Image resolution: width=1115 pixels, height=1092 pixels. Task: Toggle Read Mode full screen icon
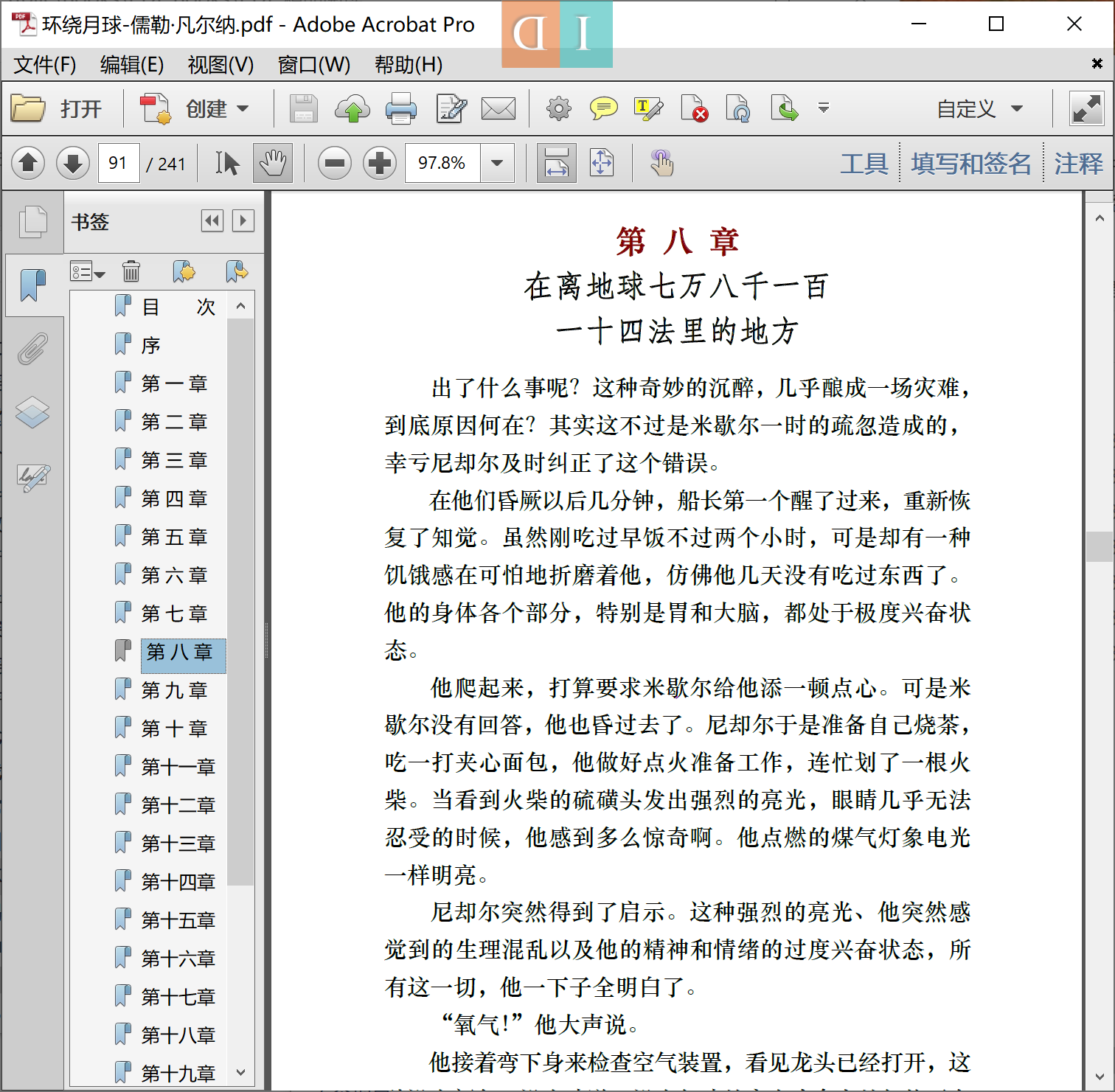[x=1086, y=109]
